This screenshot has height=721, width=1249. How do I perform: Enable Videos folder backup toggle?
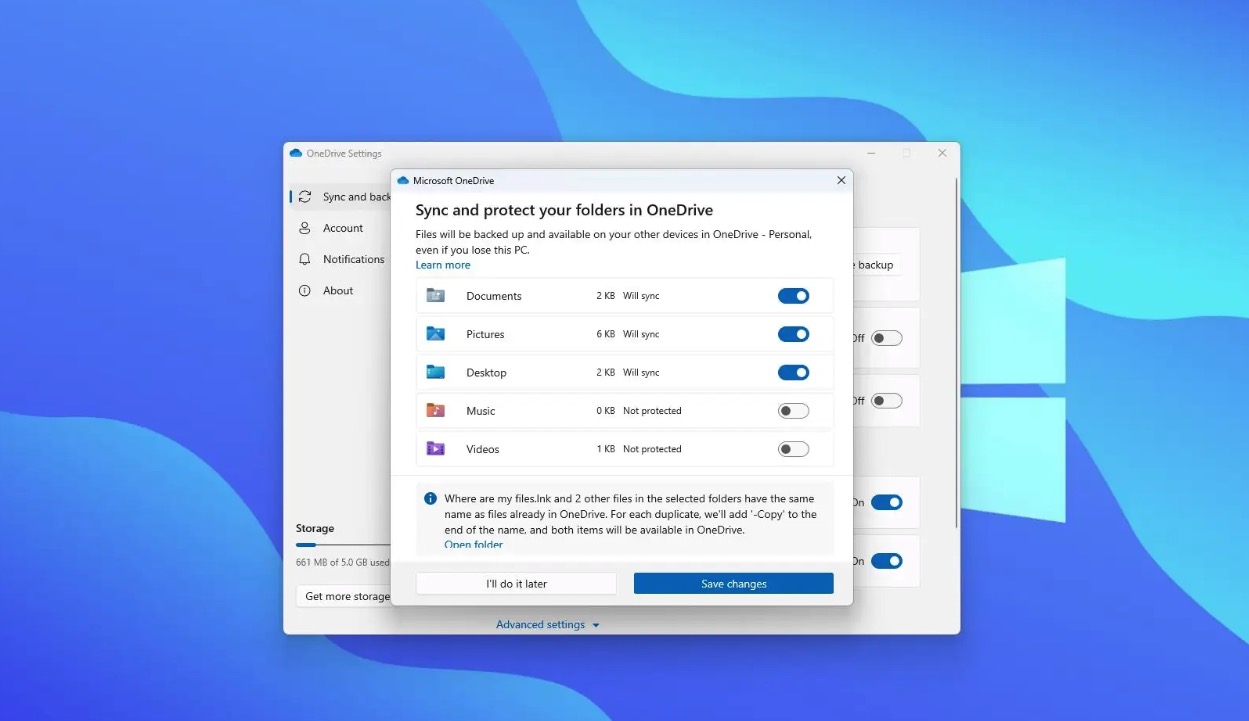793,449
